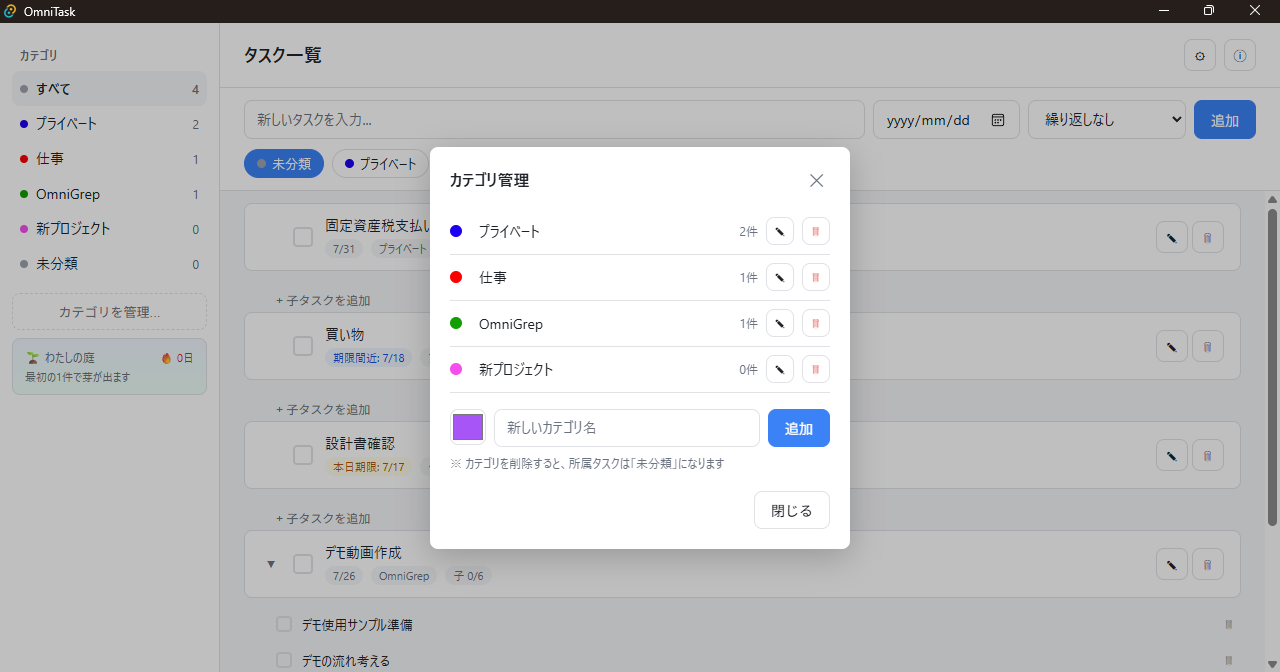Open the info icon in header
The image size is (1280, 672).
(1240, 55)
